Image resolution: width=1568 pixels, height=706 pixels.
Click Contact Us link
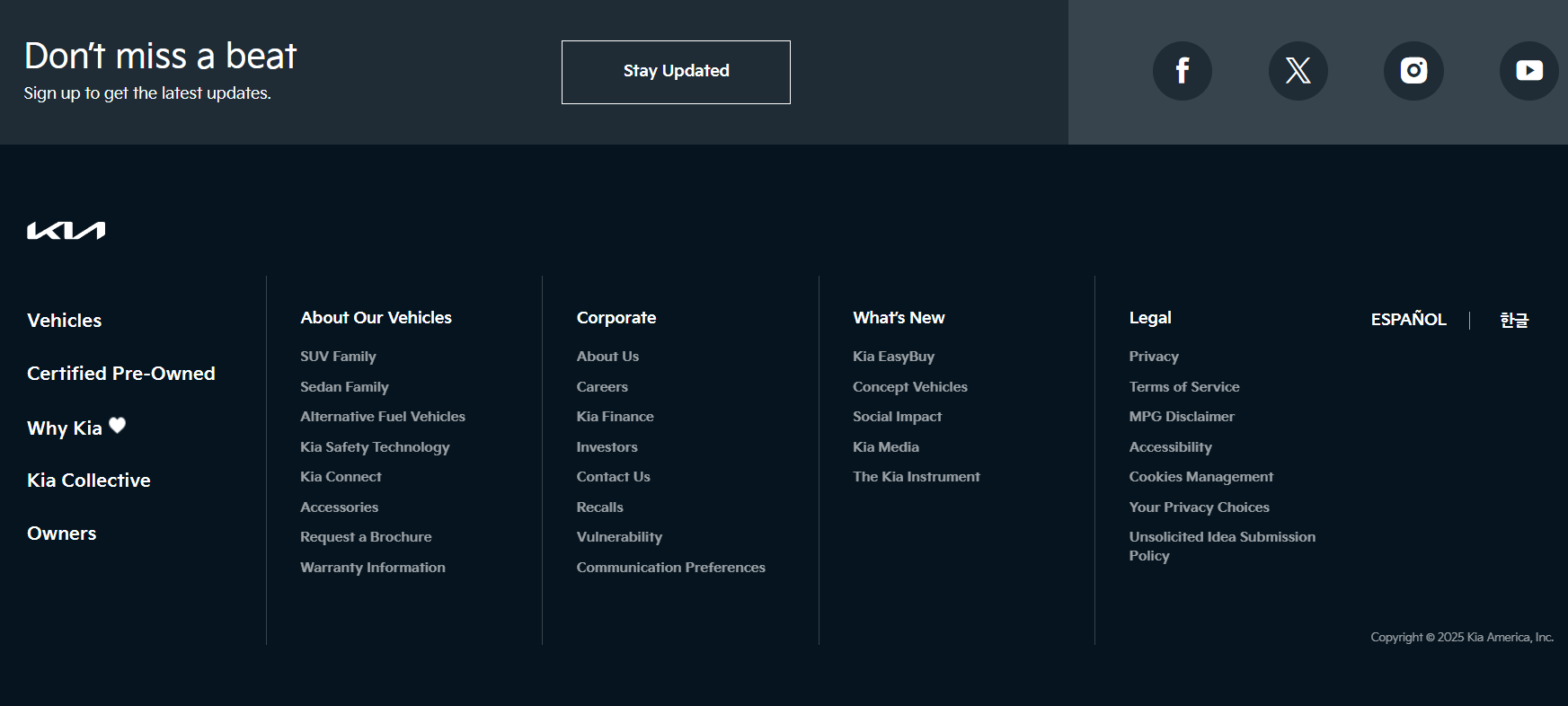(x=614, y=477)
